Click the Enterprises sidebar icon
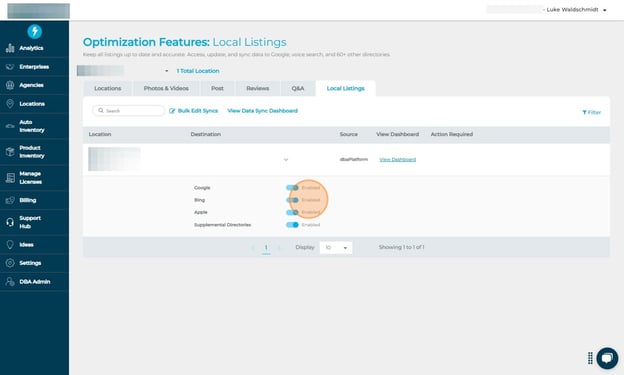624x375 pixels. pyautogui.click(x=10, y=67)
